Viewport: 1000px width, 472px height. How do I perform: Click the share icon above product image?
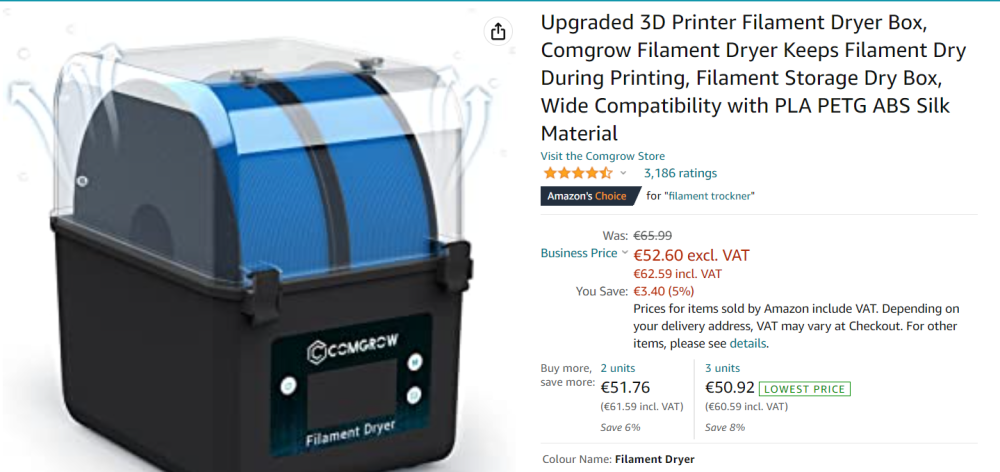[498, 31]
